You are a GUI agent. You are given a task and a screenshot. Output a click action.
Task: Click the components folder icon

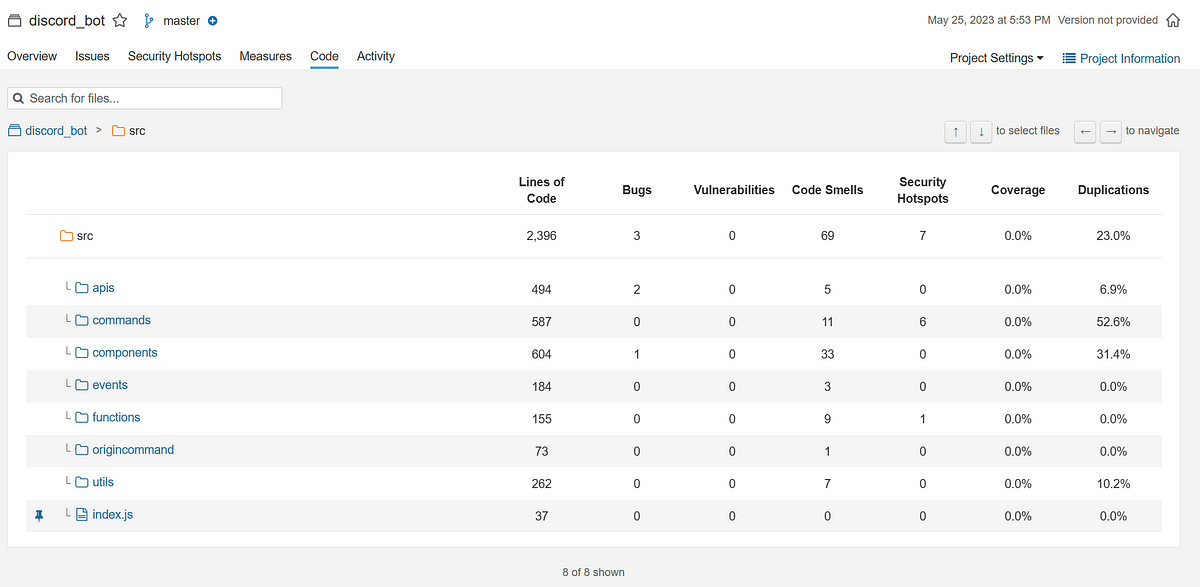coord(82,353)
